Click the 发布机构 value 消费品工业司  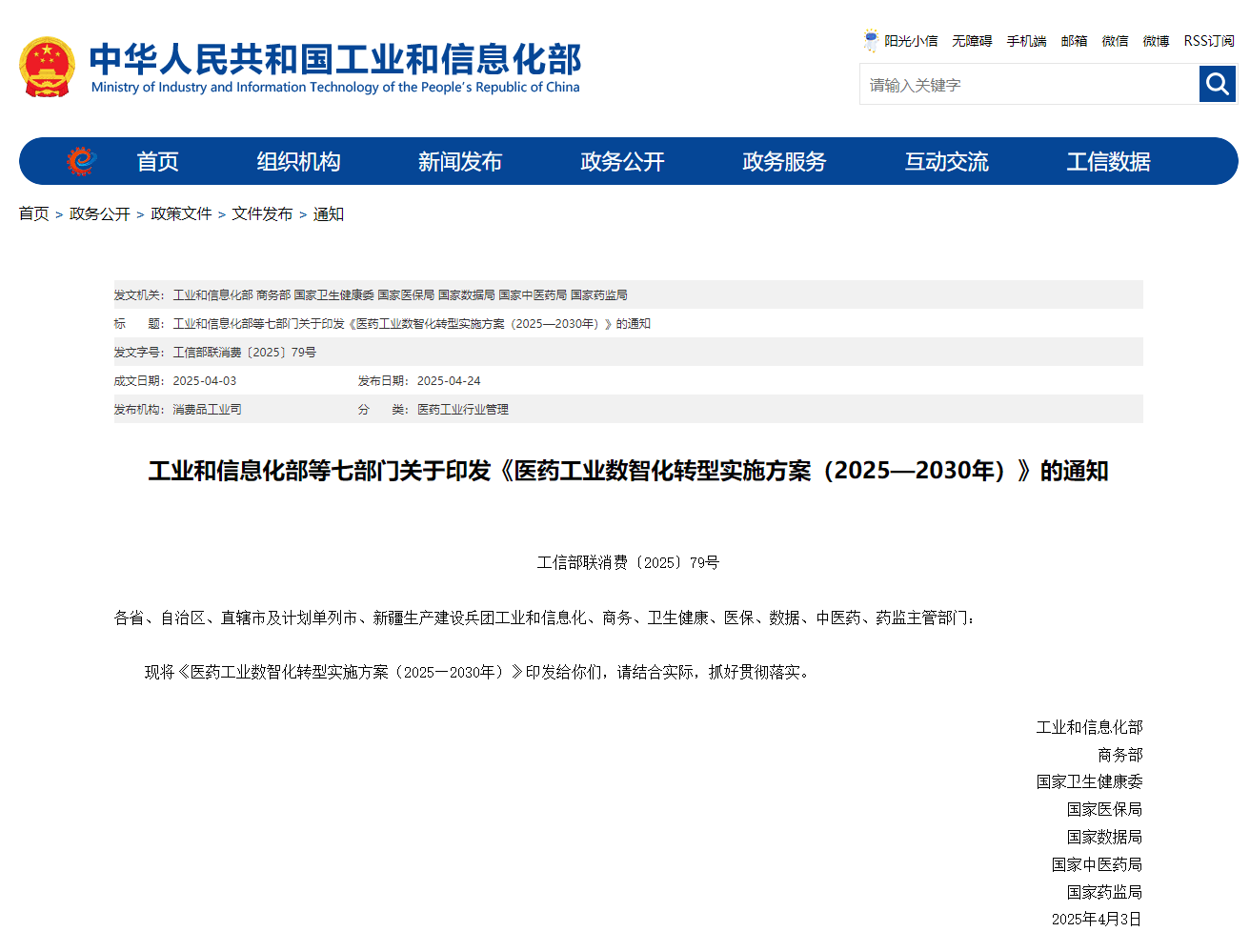coord(207,409)
